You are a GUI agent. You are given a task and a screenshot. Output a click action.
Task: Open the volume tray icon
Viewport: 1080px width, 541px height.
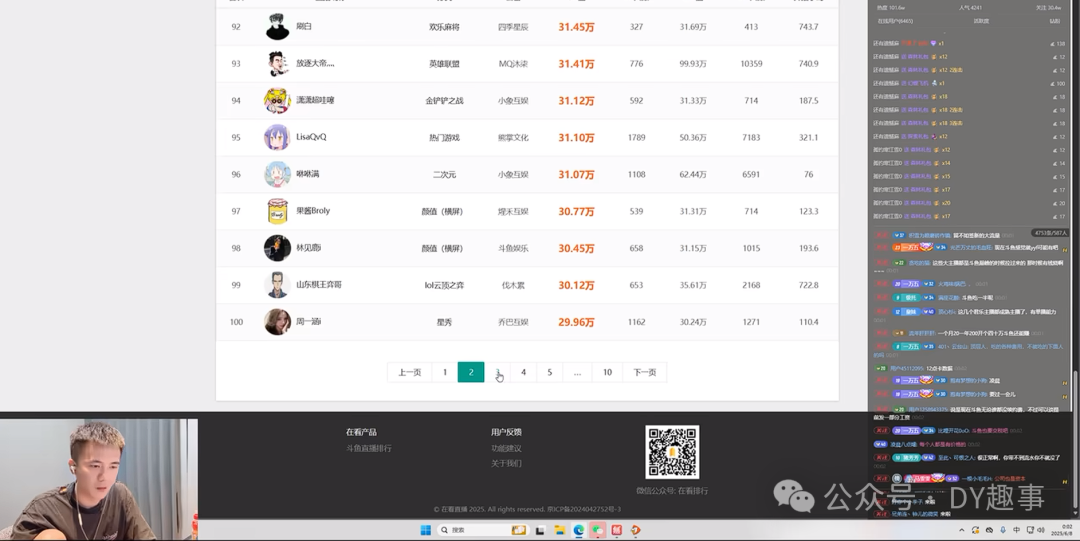1041,530
